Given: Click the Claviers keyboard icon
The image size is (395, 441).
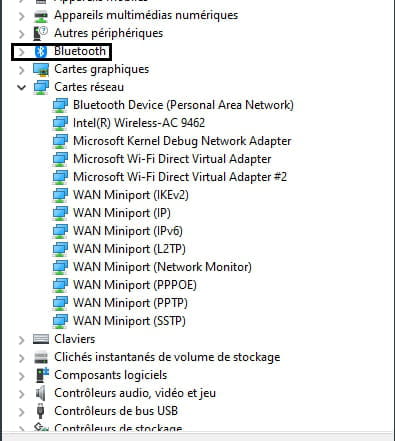Looking at the screenshot, I should coord(41,339).
